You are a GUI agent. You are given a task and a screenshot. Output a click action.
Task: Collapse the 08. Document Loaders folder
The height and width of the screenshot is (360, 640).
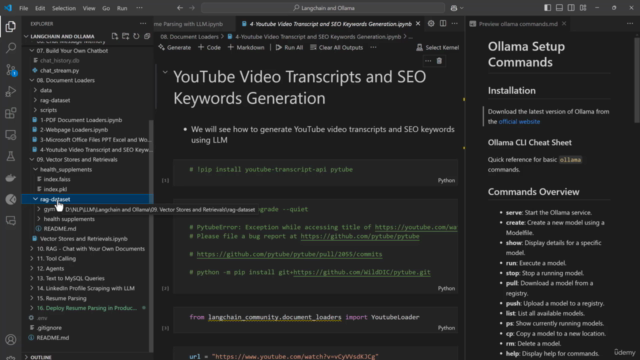coord(32,80)
